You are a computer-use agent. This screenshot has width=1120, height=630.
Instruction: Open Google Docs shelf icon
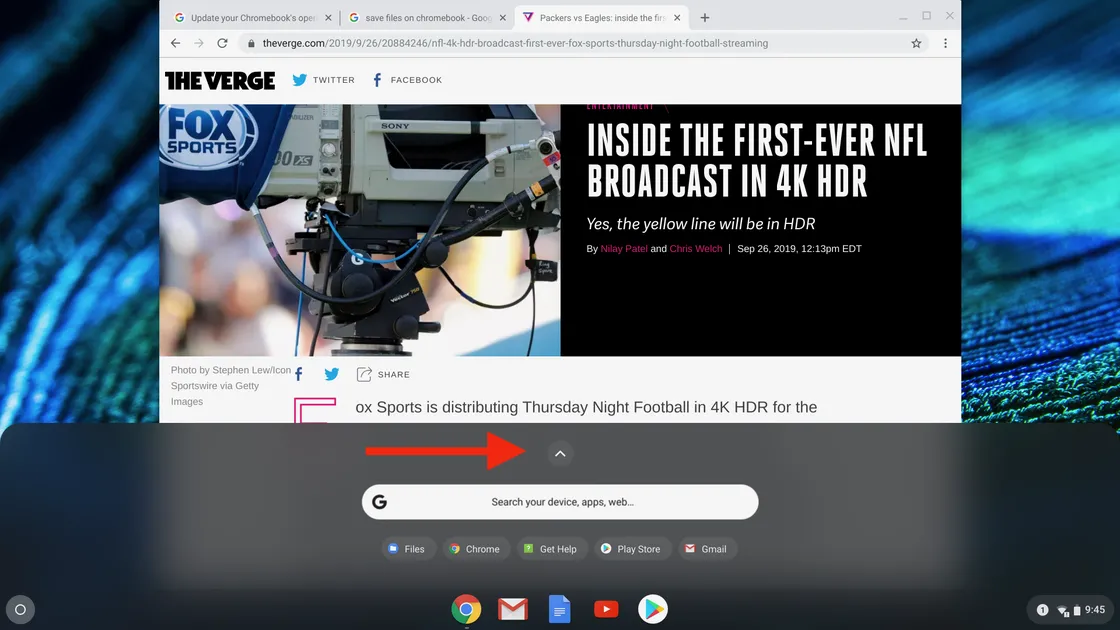559,609
